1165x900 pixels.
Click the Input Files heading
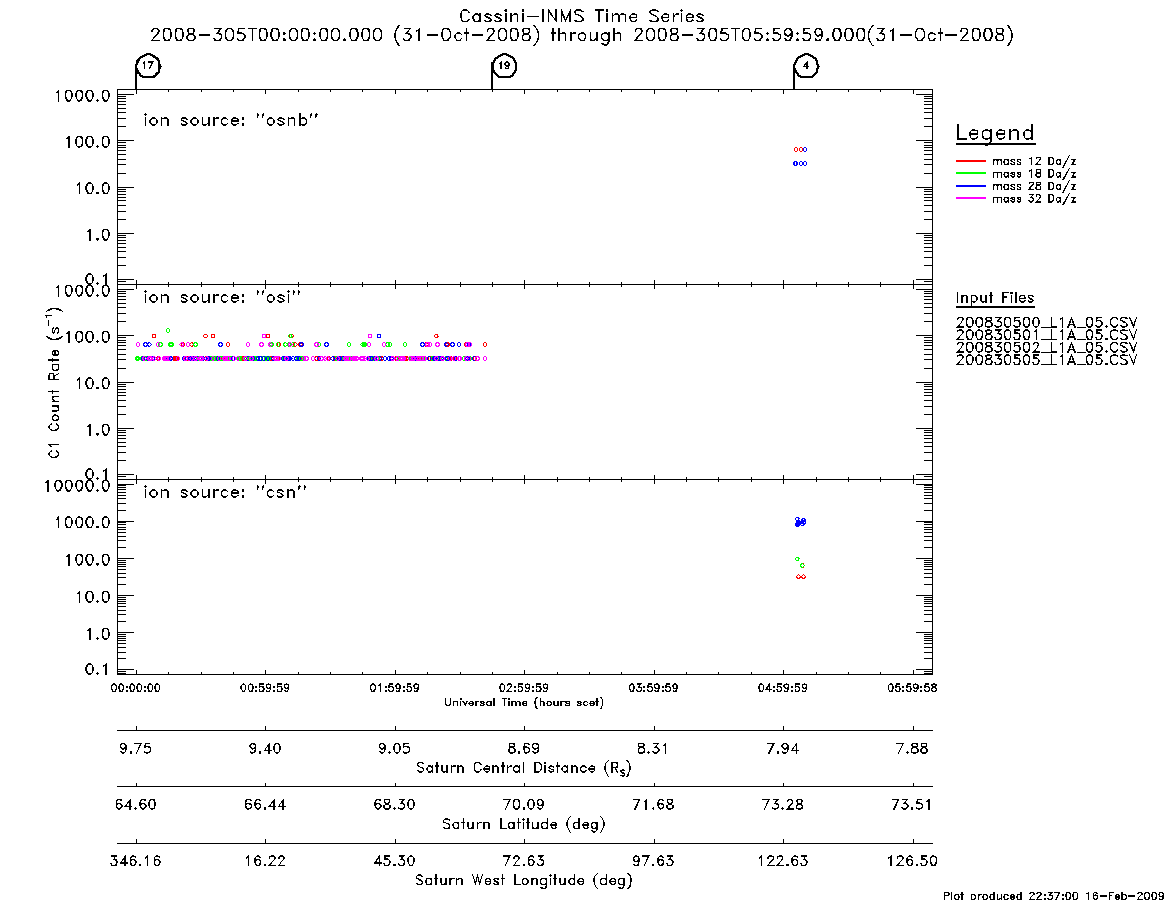click(995, 298)
